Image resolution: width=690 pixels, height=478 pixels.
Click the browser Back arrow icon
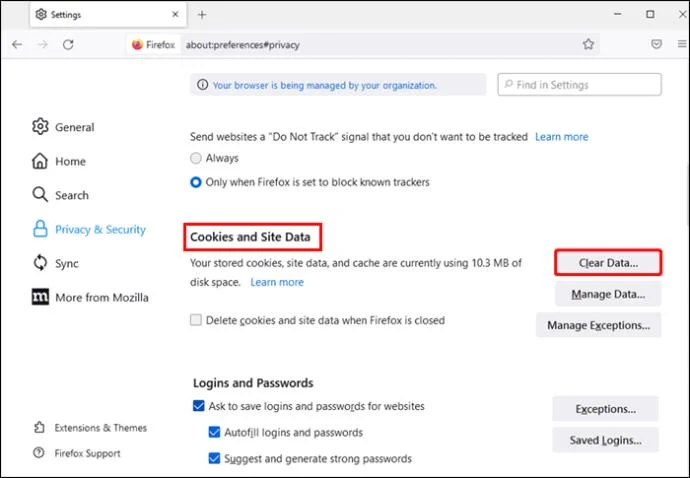tap(17, 45)
